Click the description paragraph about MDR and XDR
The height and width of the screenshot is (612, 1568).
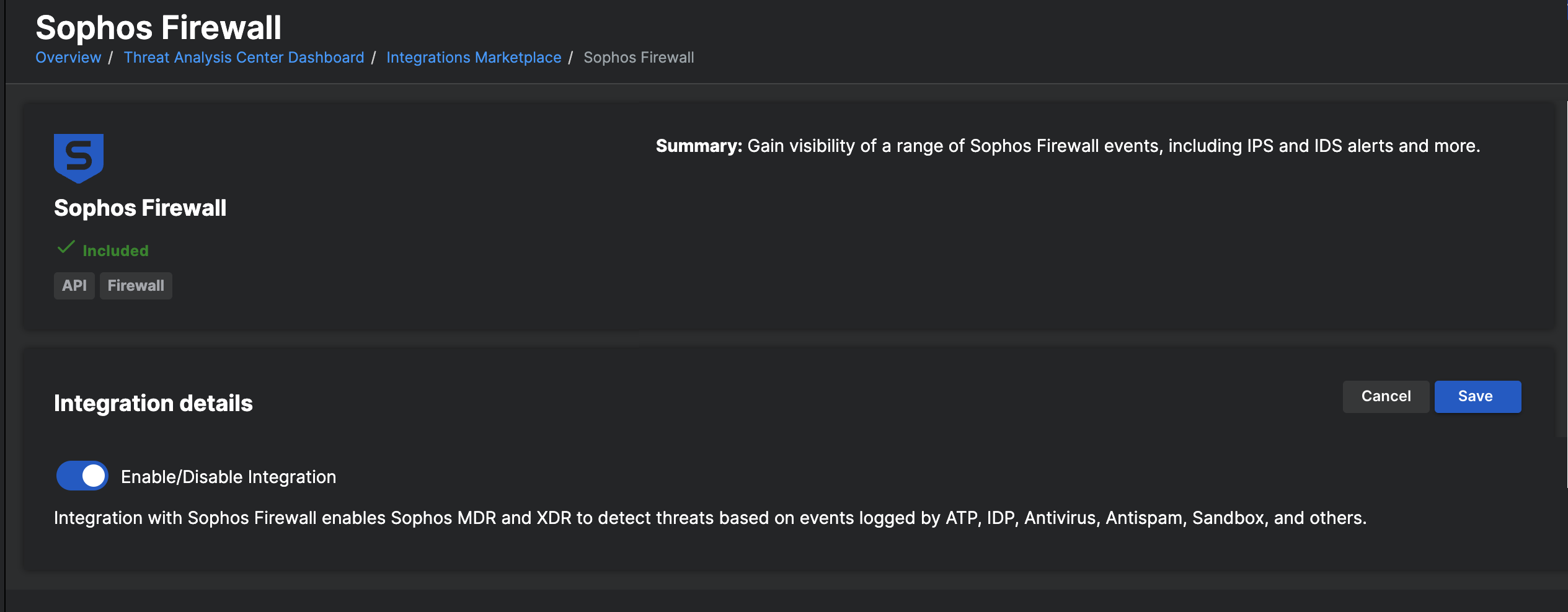pos(710,518)
